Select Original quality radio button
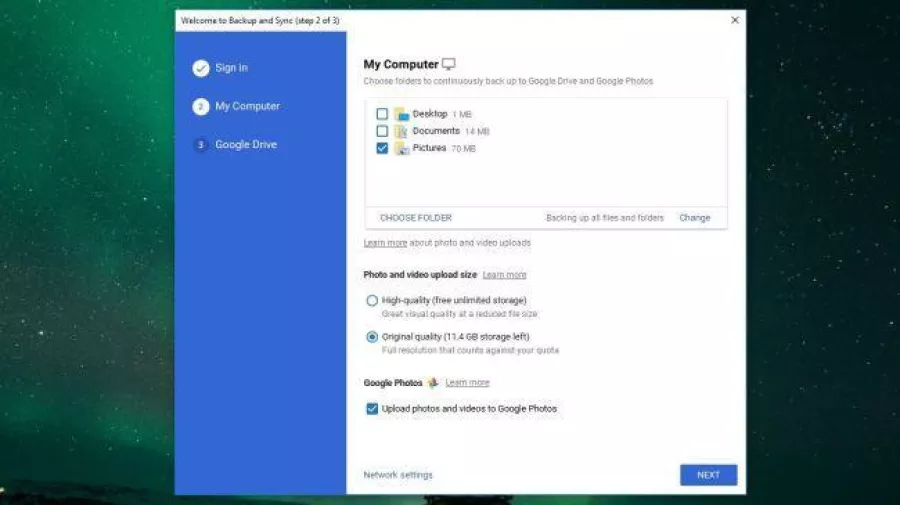 (x=372, y=337)
